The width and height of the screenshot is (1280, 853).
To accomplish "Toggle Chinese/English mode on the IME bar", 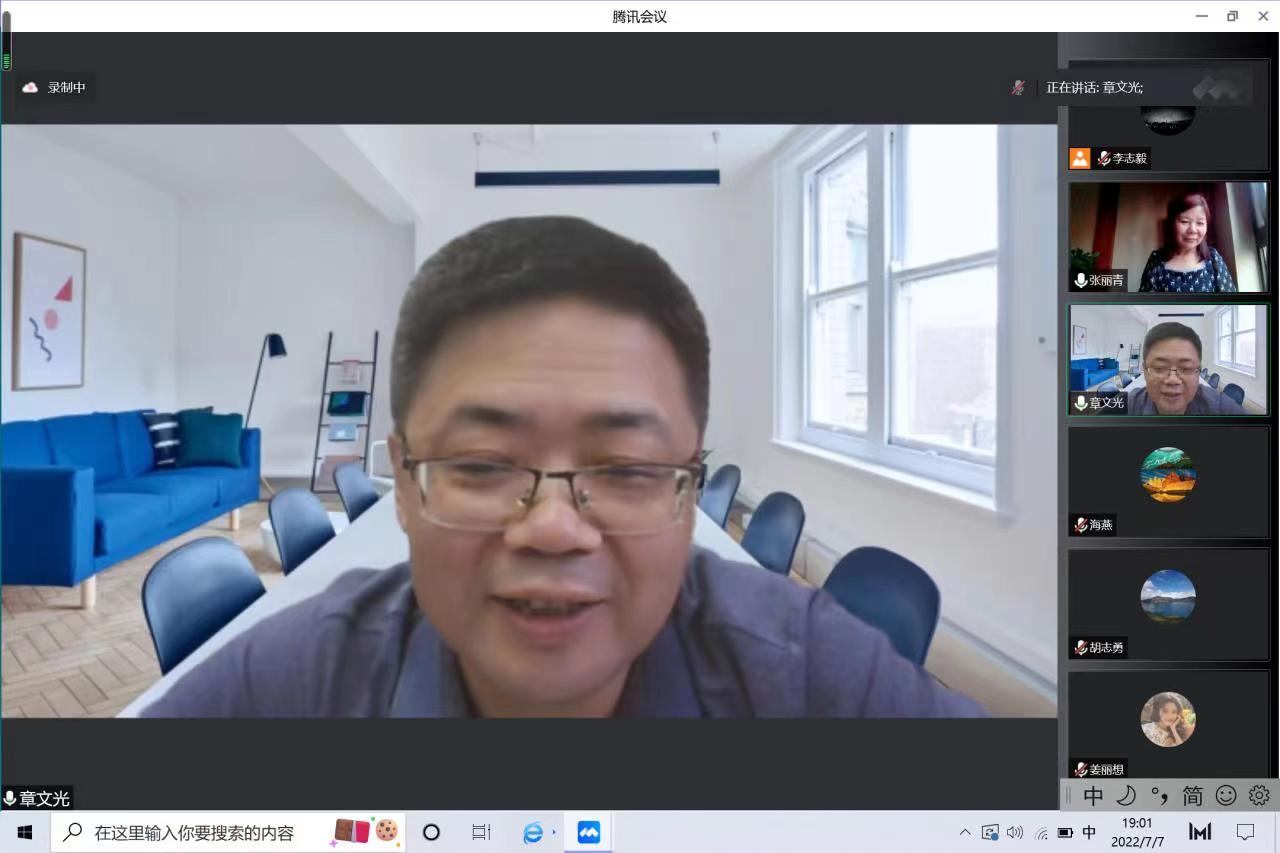I will (x=1093, y=795).
